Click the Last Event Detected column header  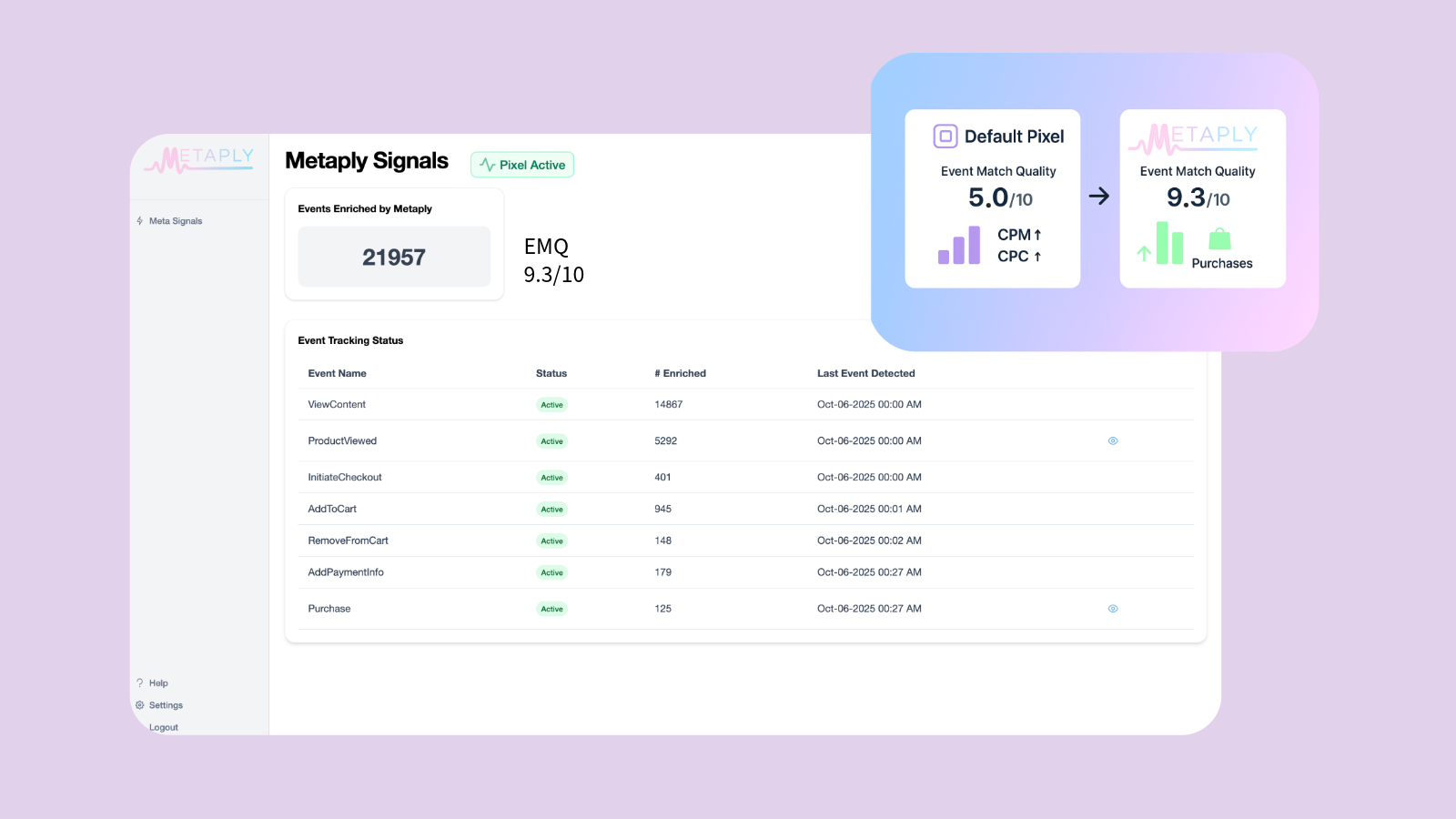pos(866,373)
